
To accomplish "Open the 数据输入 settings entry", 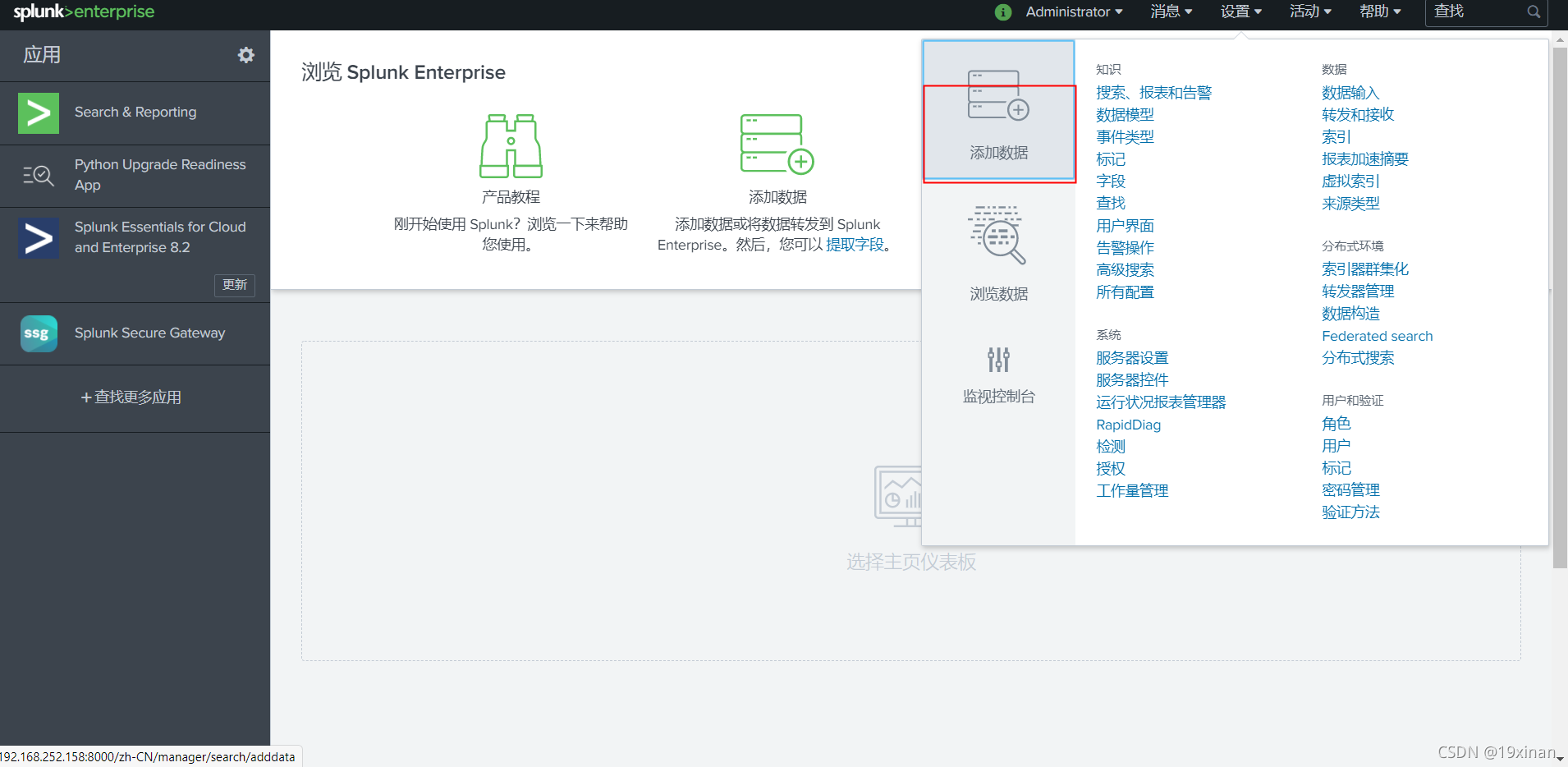I will pyautogui.click(x=1350, y=93).
